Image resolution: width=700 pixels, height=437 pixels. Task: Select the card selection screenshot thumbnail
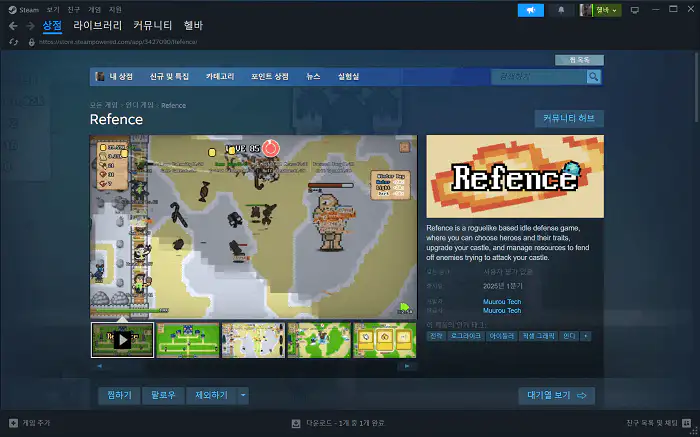(x=384, y=340)
